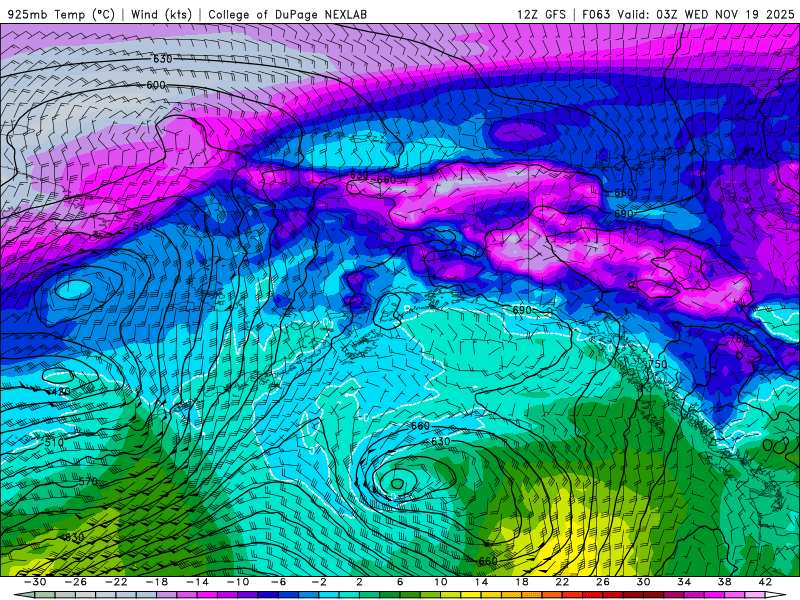Select the -26 colorbar scale label
The image size is (800, 600).
(76, 582)
